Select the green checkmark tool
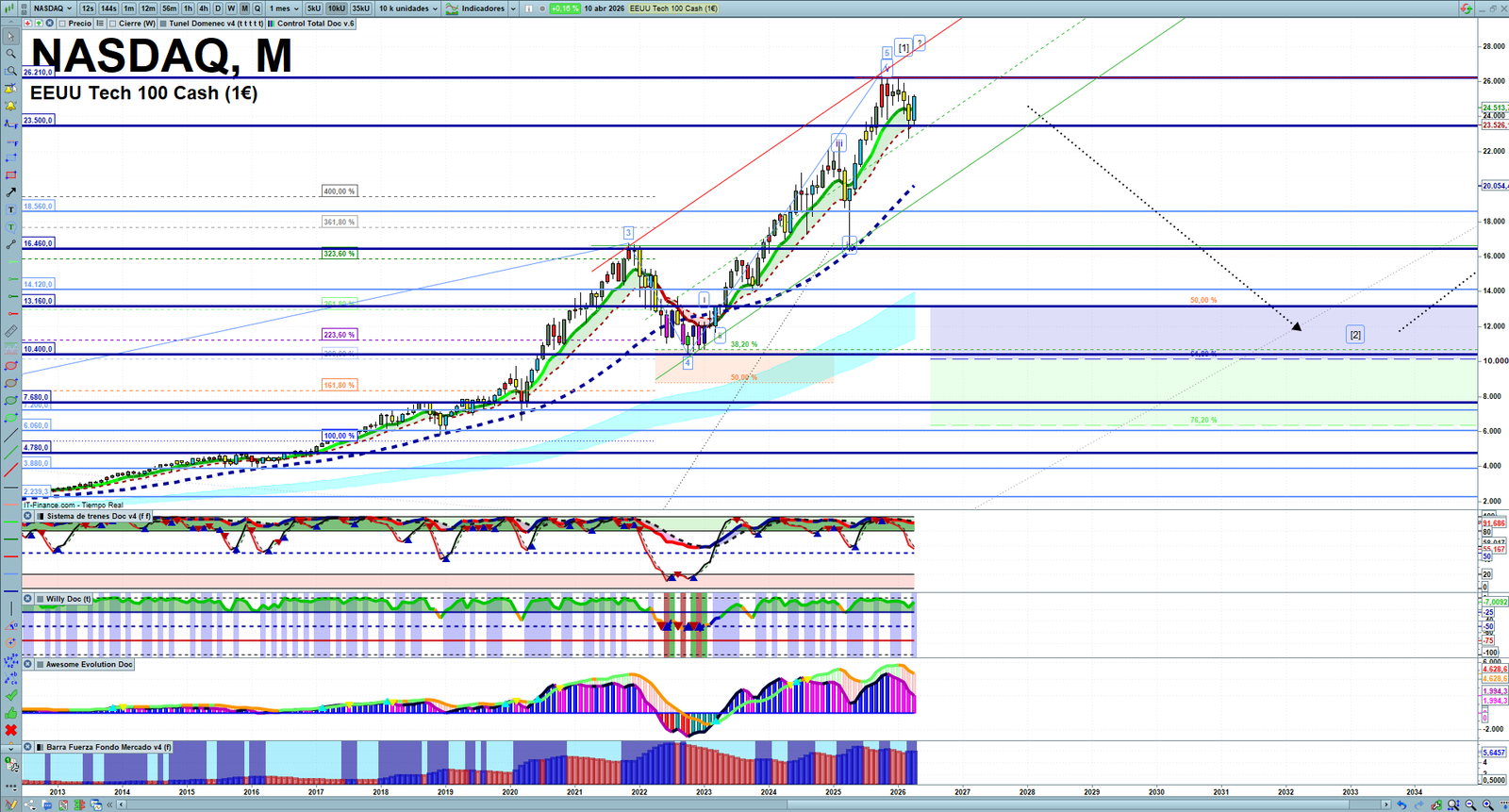The width and height of the screenshot is (1509, 812). (x=10, y=695)
